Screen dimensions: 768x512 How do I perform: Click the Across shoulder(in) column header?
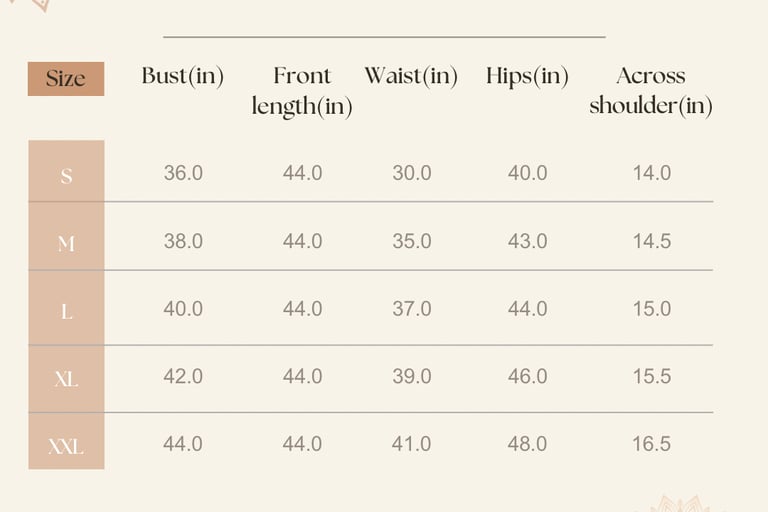pos(651,91)
